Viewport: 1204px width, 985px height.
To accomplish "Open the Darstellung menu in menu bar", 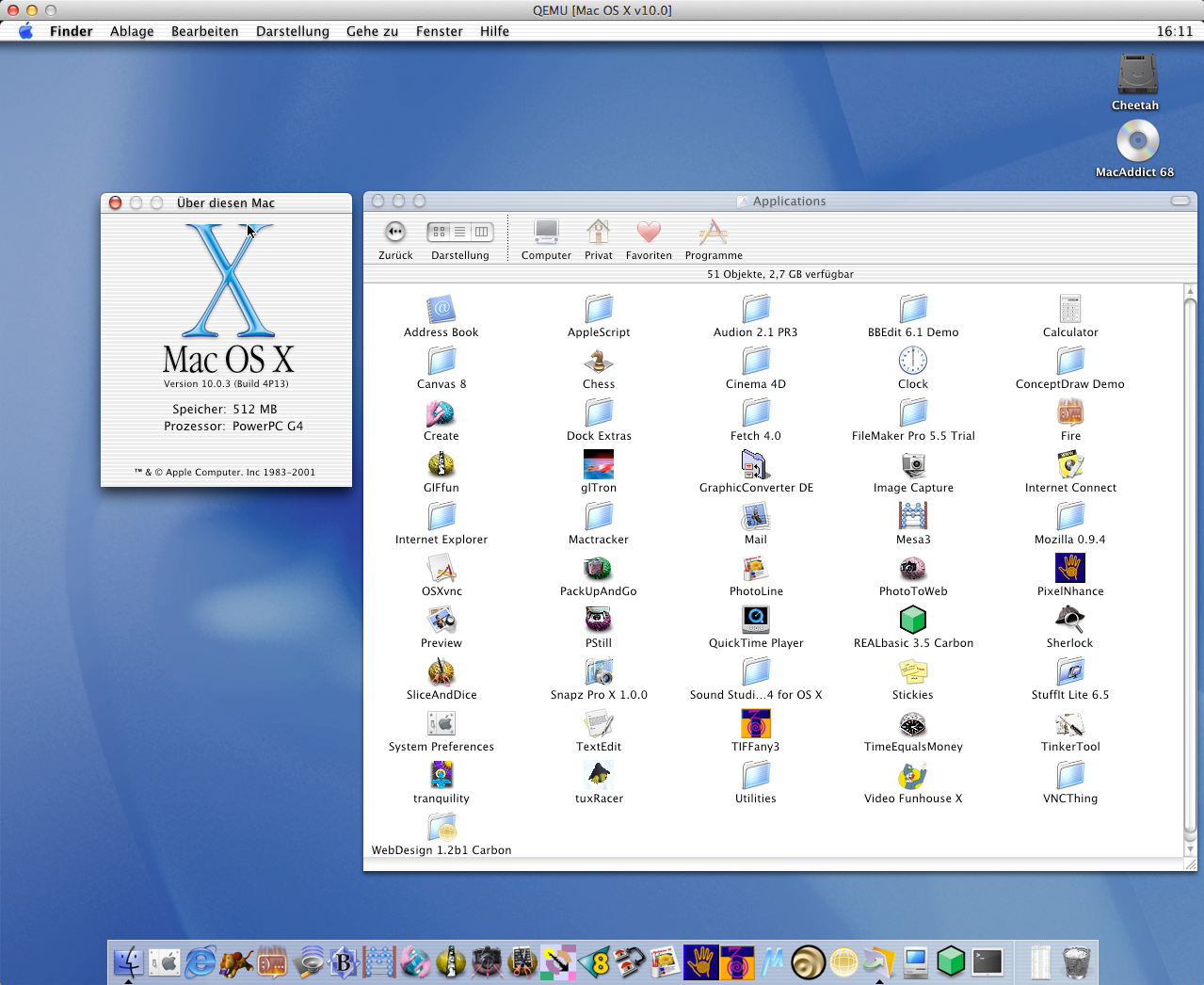I will point(293,31).
